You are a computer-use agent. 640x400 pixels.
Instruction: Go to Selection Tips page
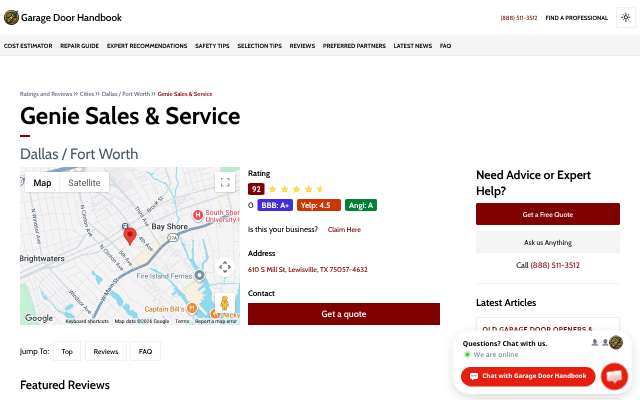click(260, 46)
